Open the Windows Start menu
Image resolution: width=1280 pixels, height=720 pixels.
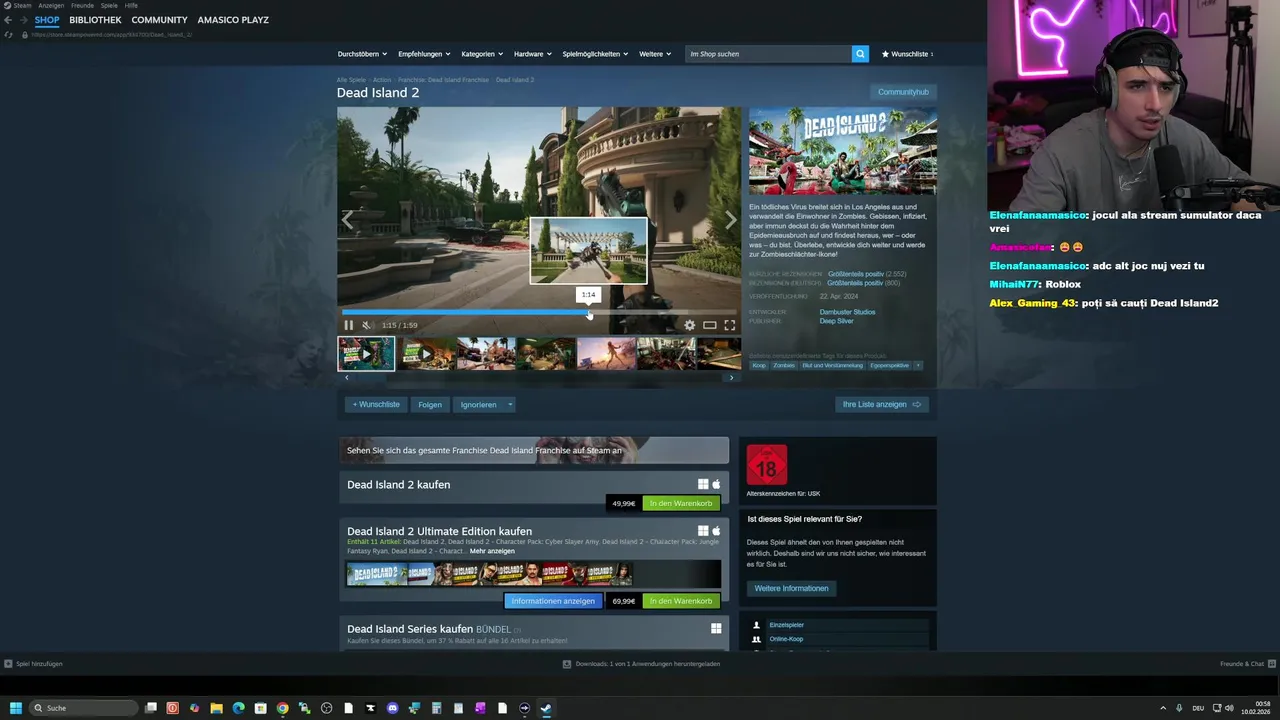pyautogui.click(x=16, y=708)
